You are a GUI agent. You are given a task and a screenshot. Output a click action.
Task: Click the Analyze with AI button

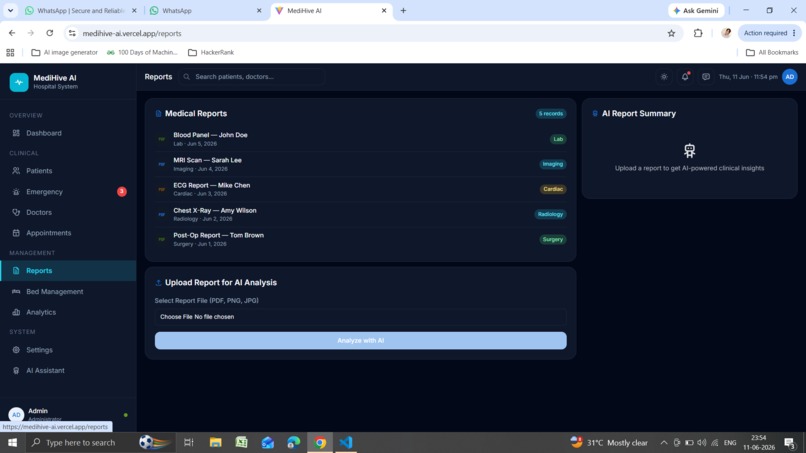pyautogui.click(x=361, y=340)
